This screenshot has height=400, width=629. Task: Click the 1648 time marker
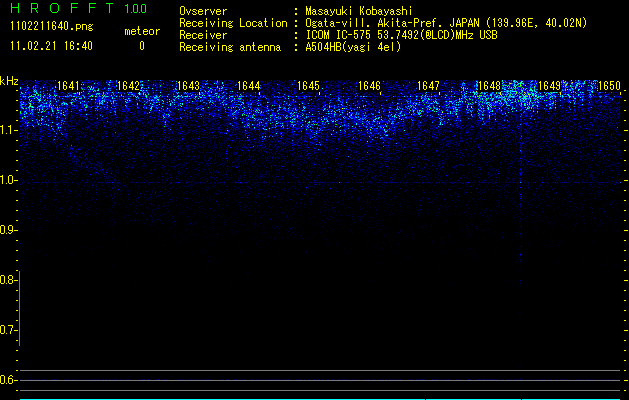click(489, 86)
